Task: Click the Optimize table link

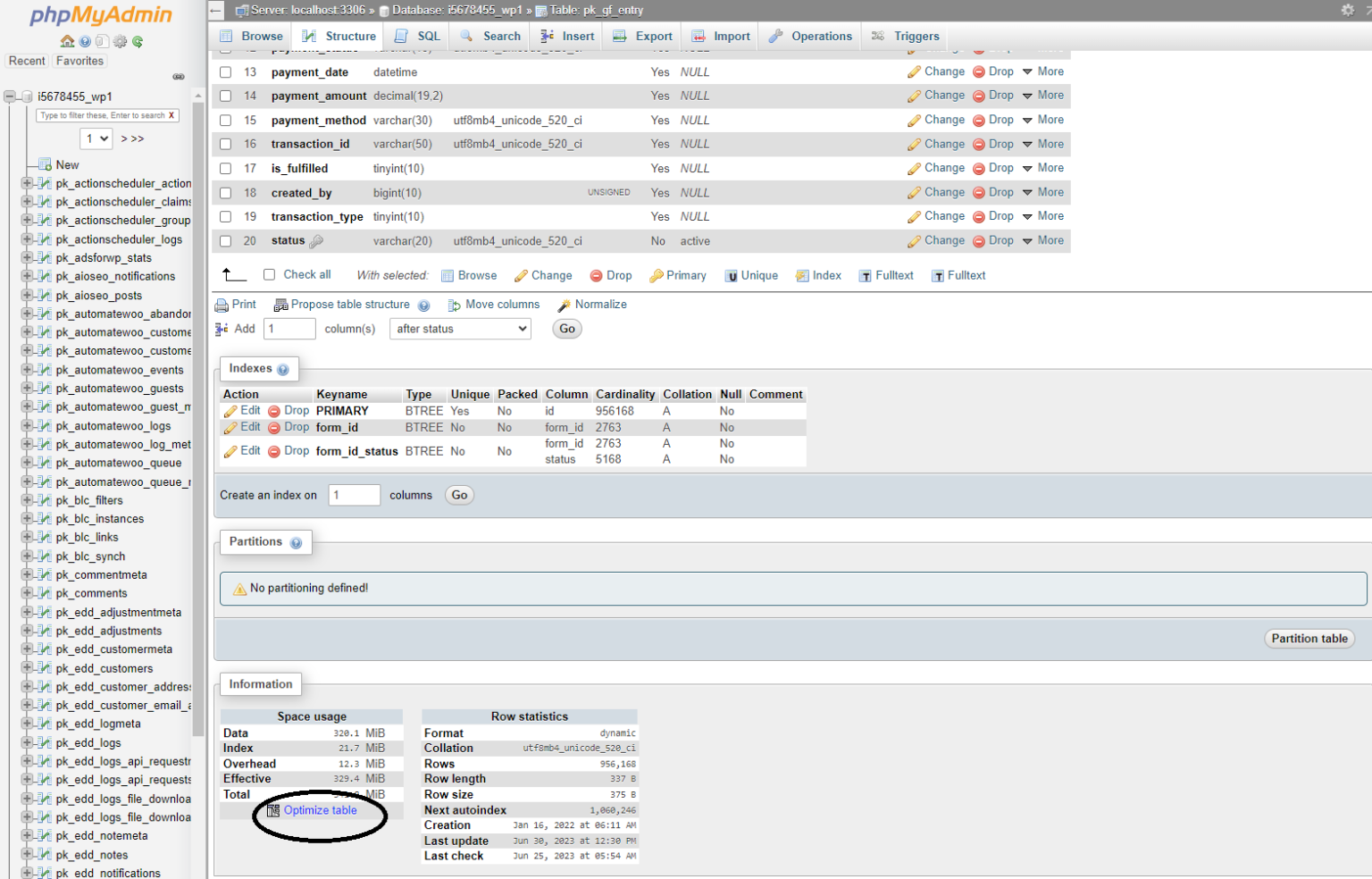Action: click(320, 810)
